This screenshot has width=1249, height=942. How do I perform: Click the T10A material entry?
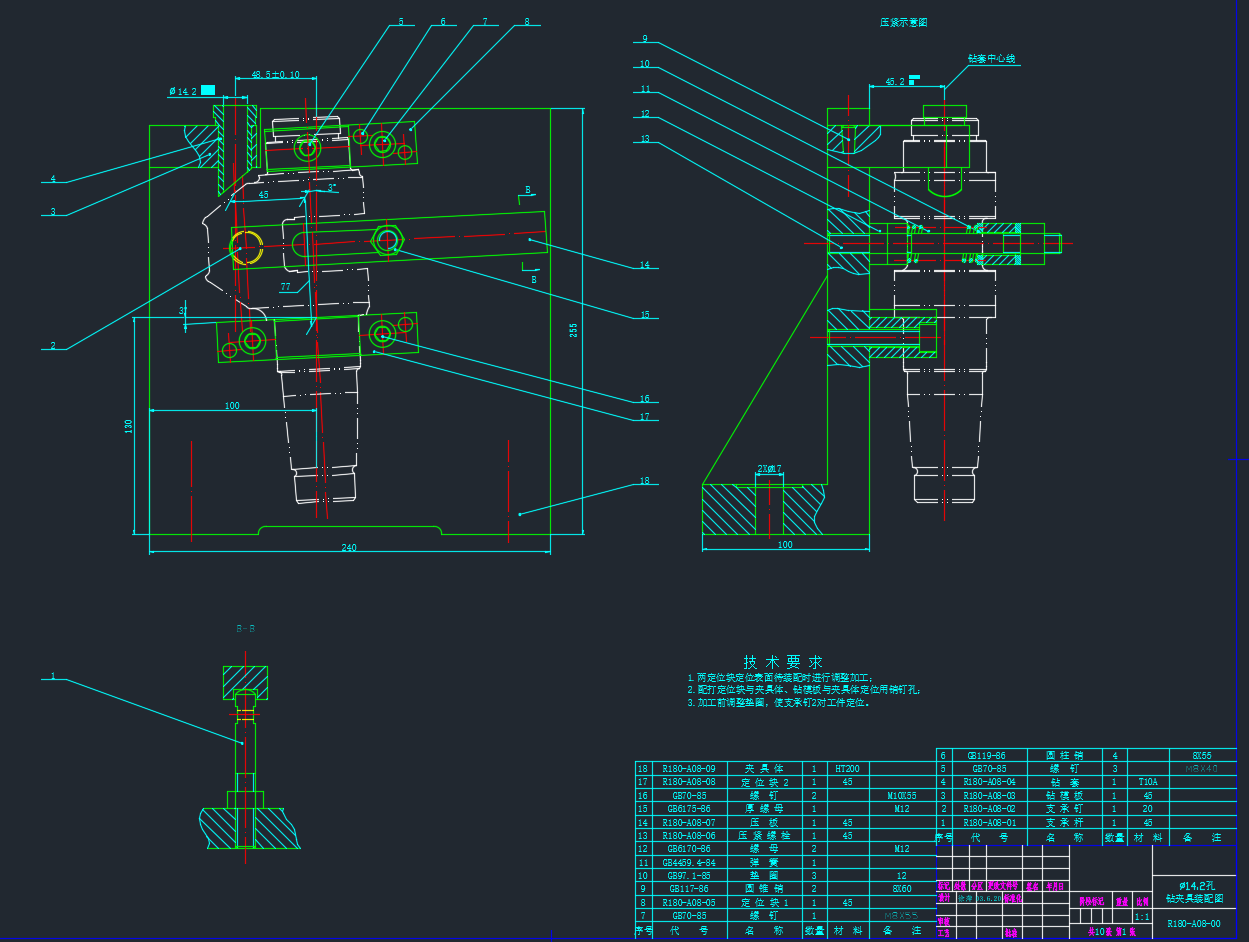click(x=1147, y=782)
